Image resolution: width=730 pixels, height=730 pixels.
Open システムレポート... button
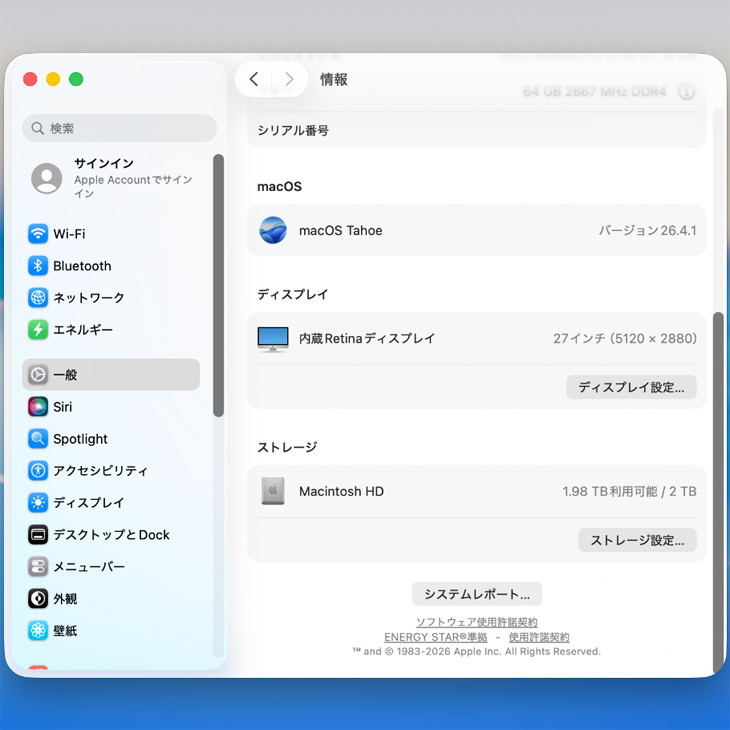tap(477, 594)
